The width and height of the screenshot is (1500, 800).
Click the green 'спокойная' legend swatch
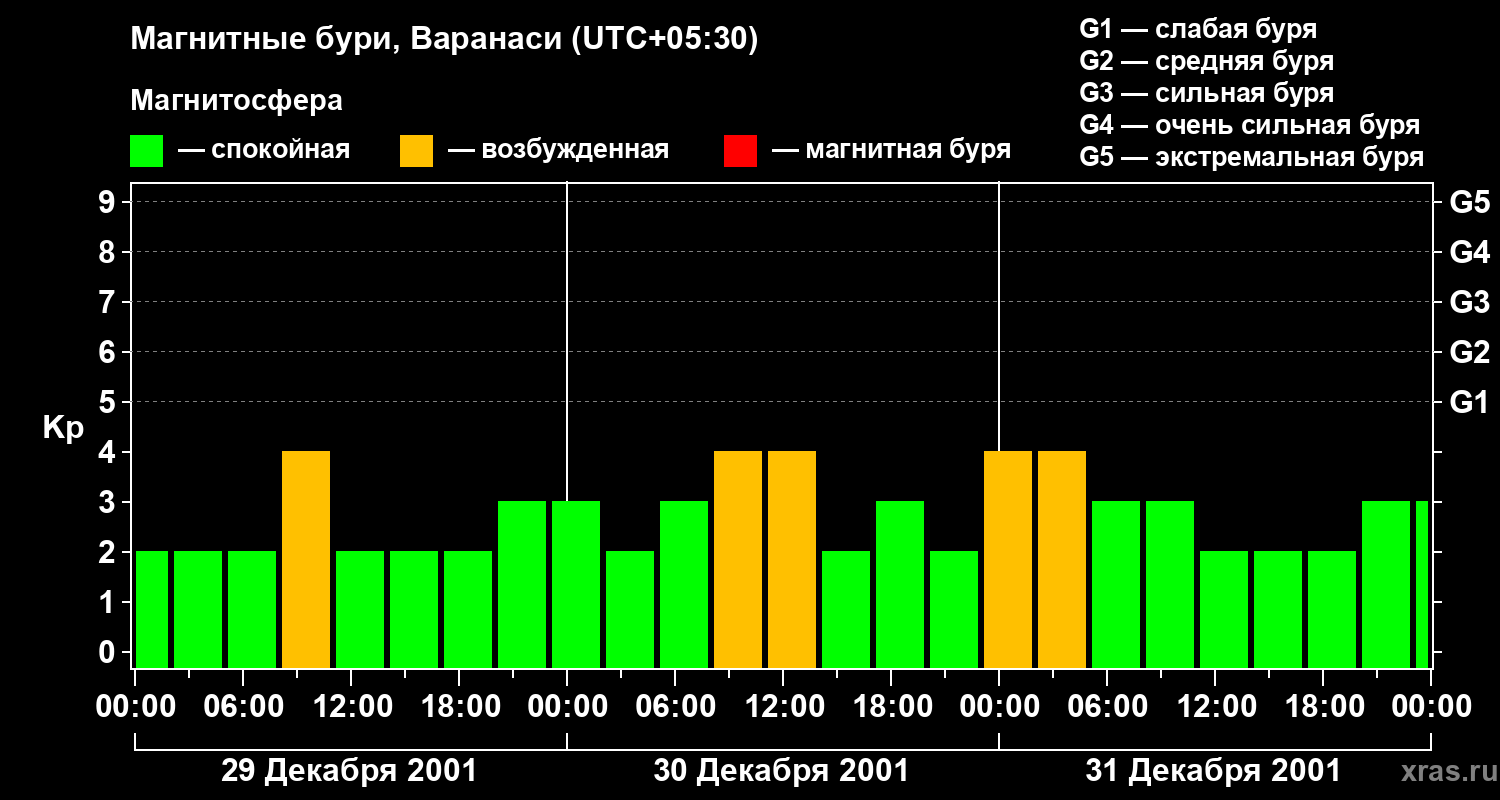(x=147, y=151)
